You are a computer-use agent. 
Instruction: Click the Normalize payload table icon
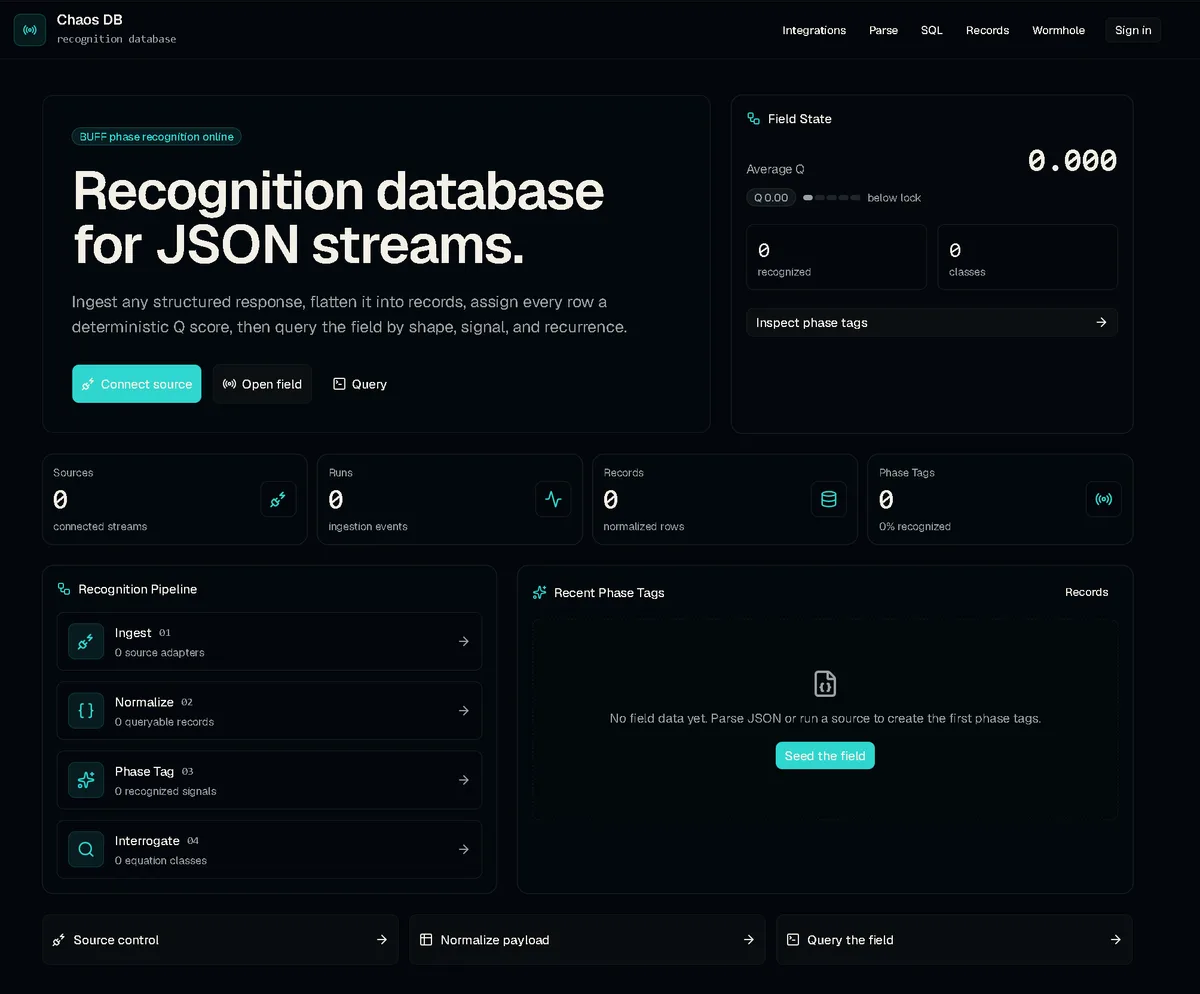tap(426, 940)
